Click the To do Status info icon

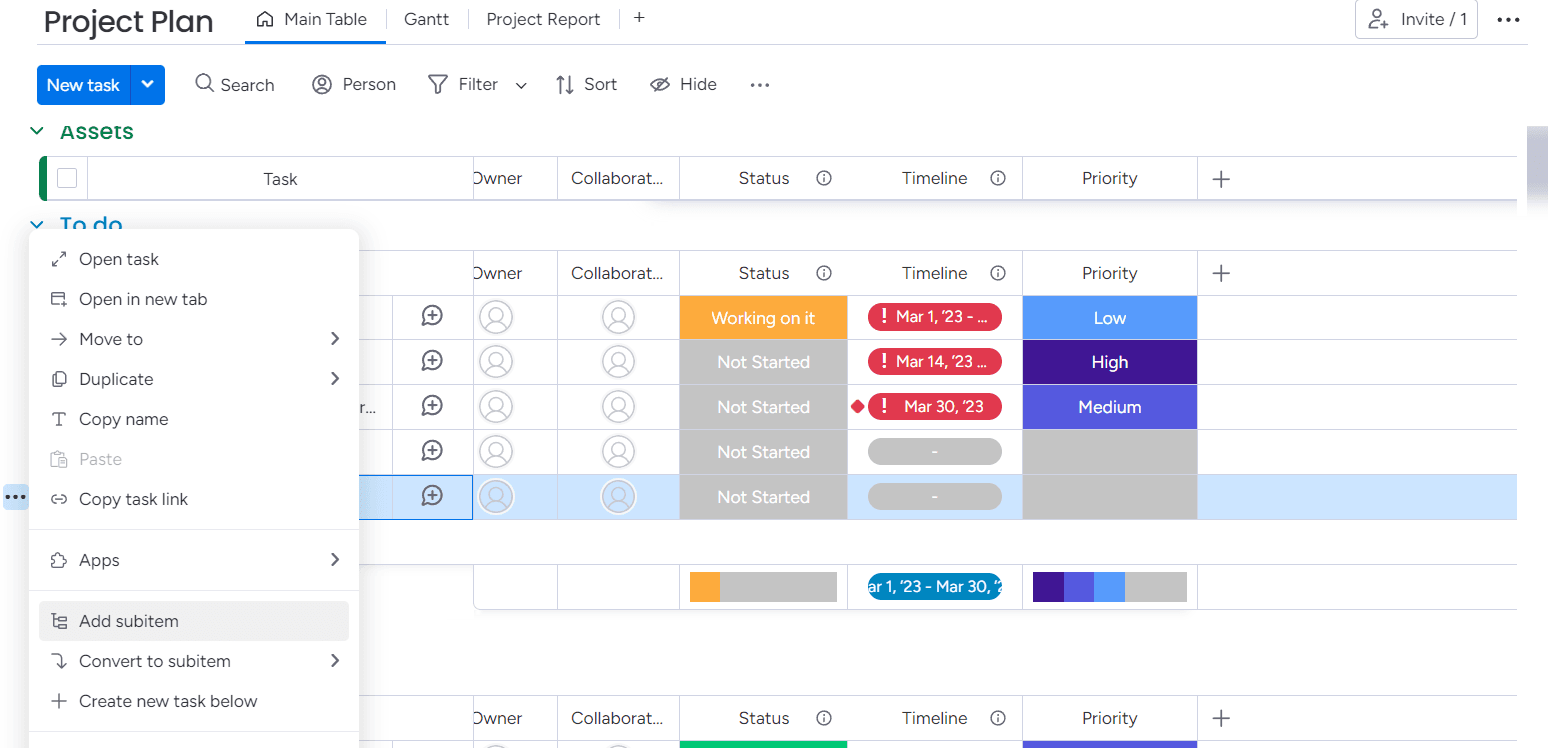coord(824,273)
